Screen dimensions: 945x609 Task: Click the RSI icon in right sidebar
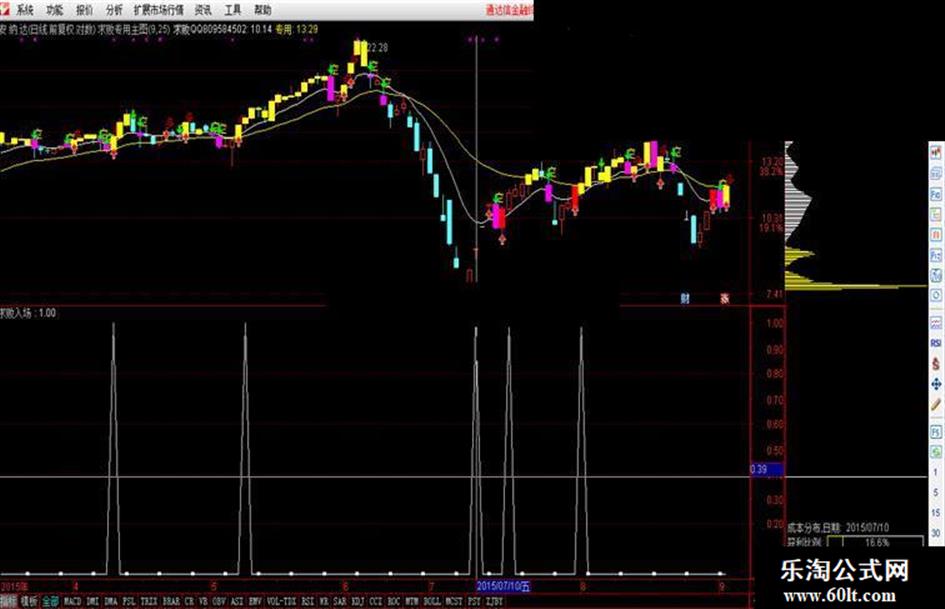tap(936, 343)
